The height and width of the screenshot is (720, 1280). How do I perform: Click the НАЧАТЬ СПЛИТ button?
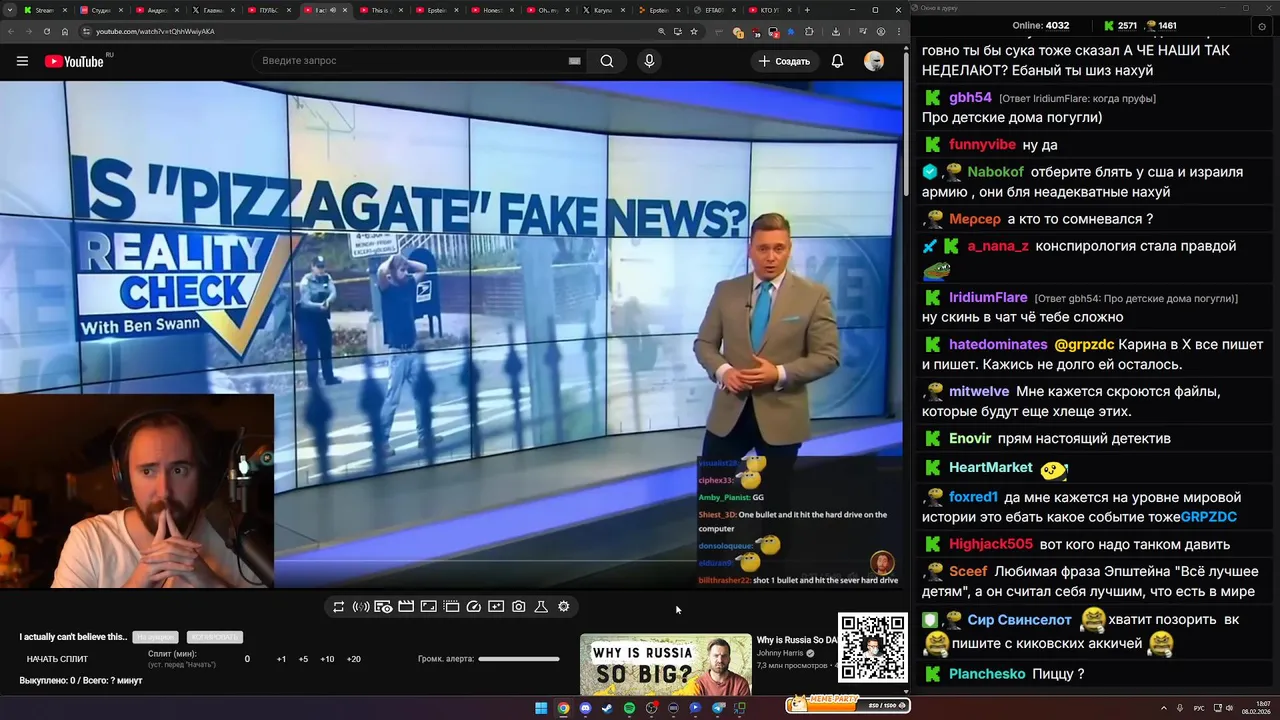[x=57, y=659]
